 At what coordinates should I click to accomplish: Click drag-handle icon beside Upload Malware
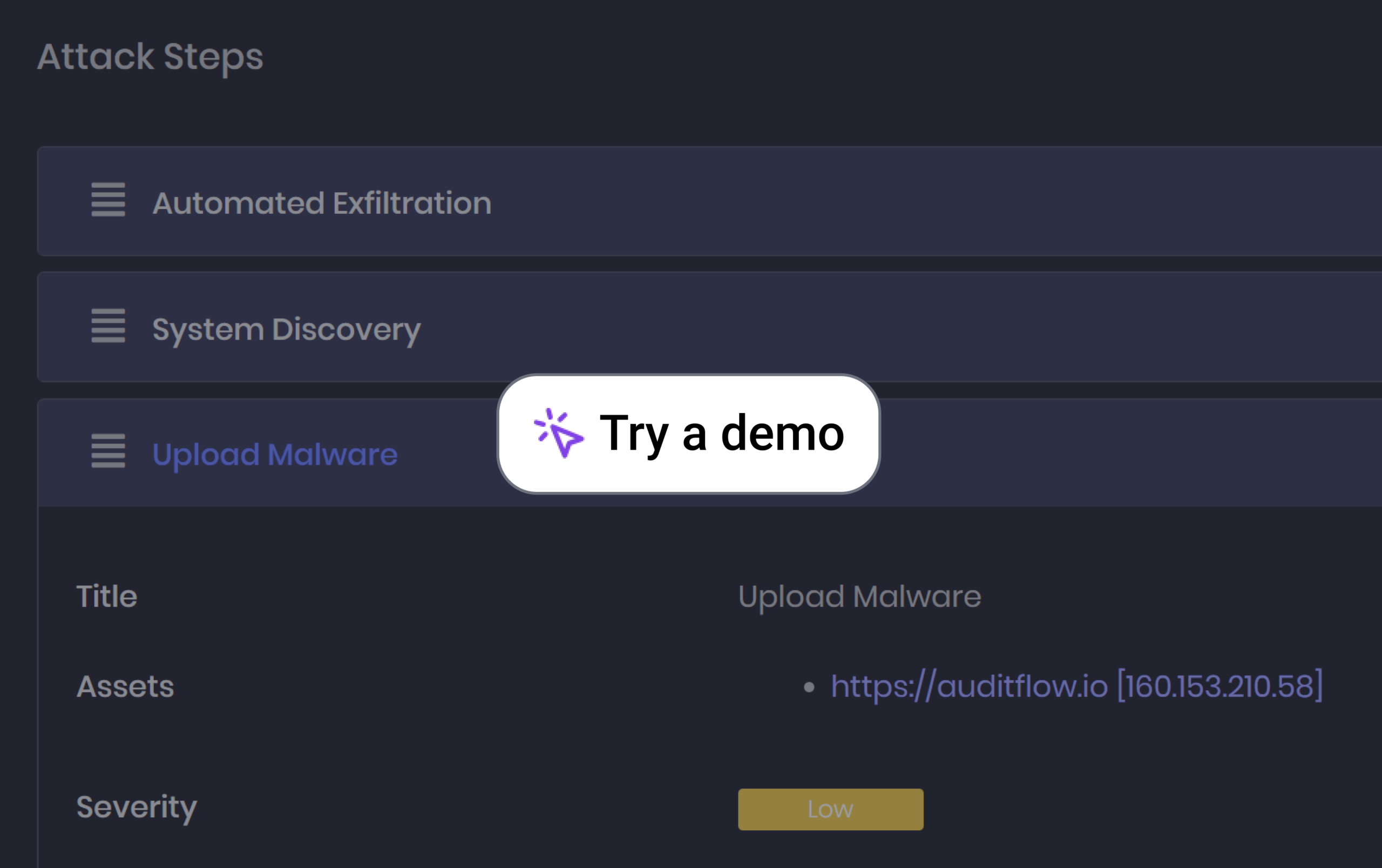pos(108,451)
